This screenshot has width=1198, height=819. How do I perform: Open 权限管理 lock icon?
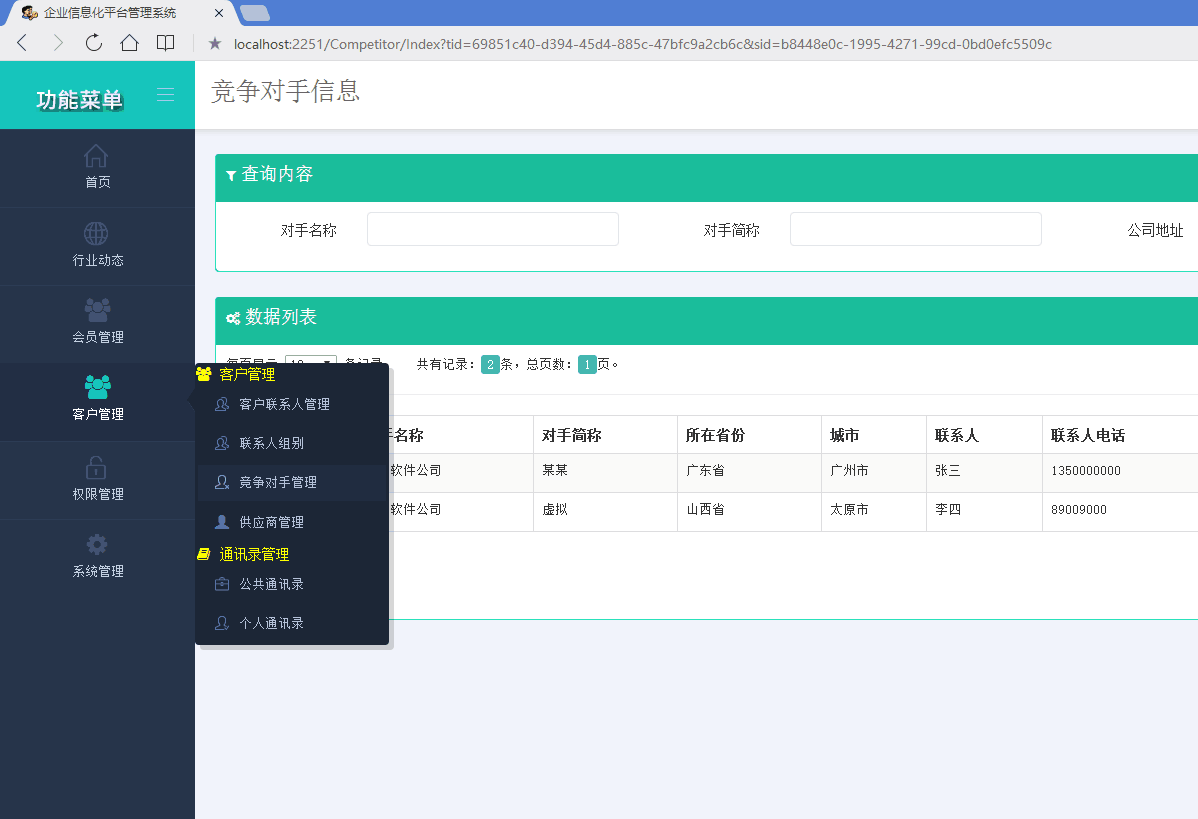[x=96, y=467]
